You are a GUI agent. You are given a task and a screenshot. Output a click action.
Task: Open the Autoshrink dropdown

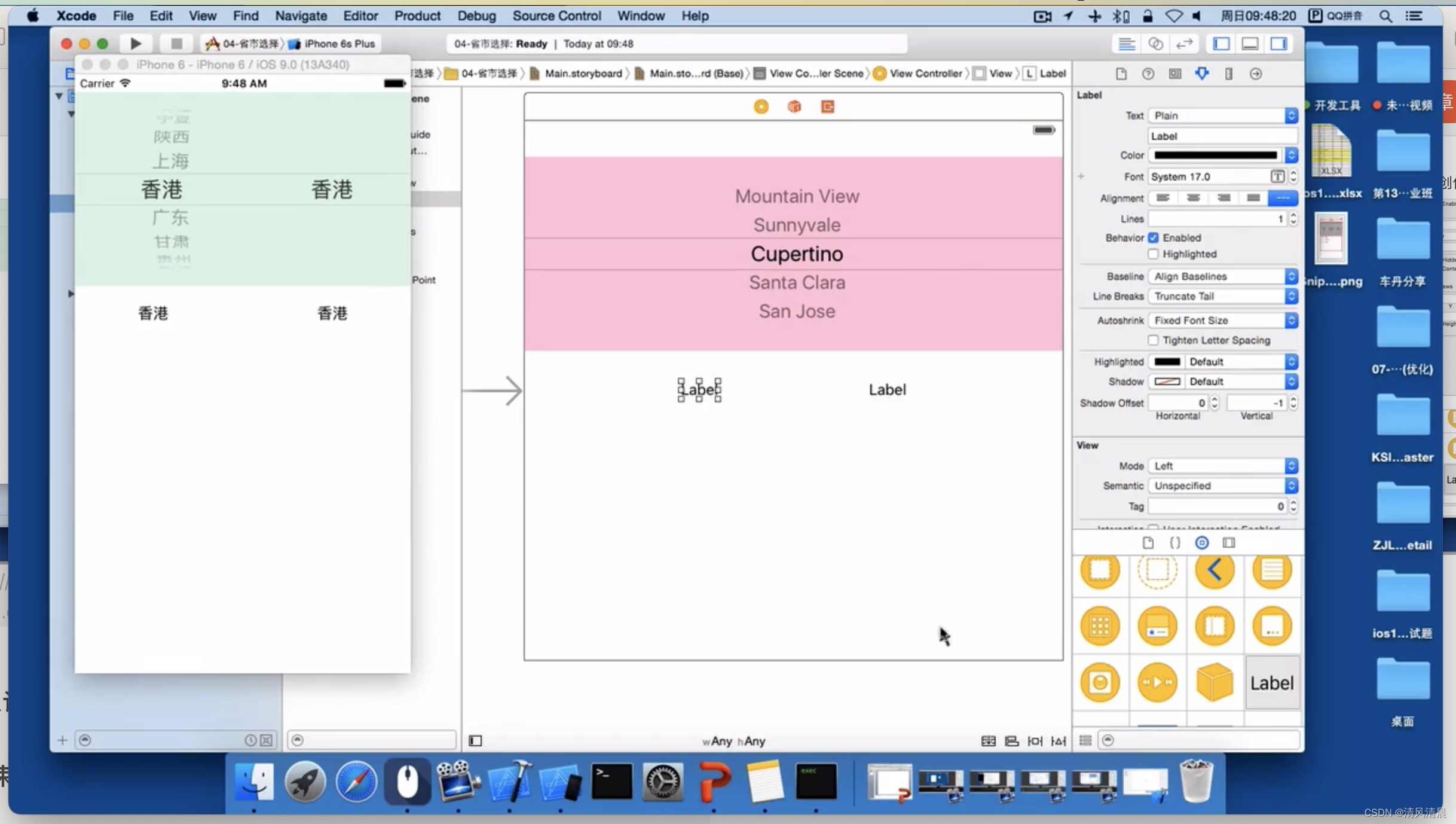point(1223,321)
